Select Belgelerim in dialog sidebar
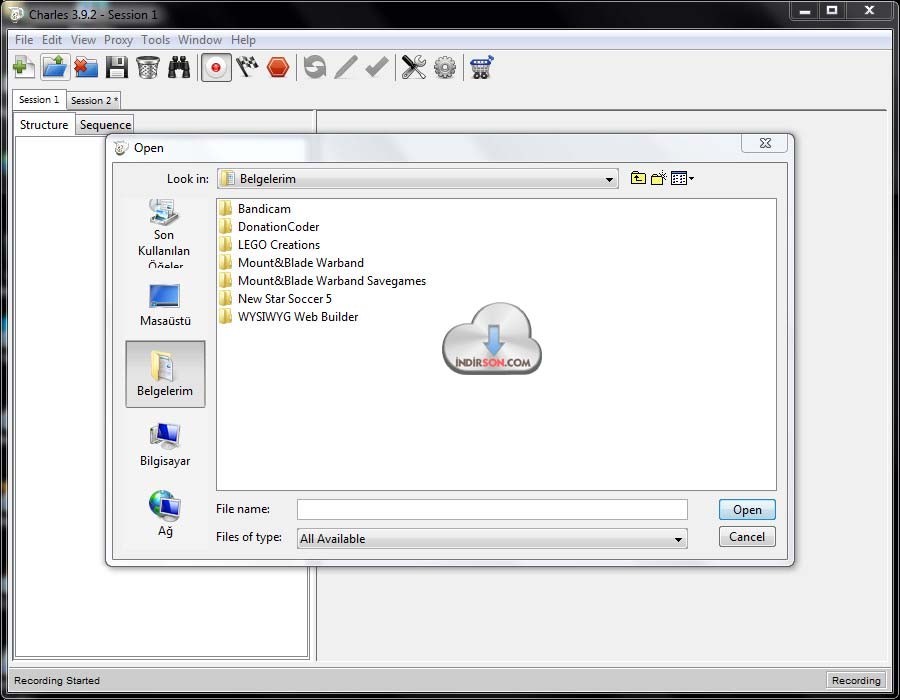 pyautogui.click(x=165, y=374)
